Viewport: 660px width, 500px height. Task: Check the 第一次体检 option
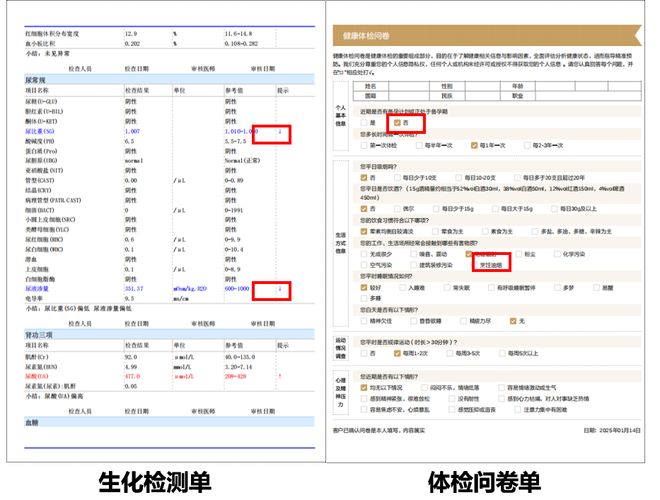click(362, 145)
